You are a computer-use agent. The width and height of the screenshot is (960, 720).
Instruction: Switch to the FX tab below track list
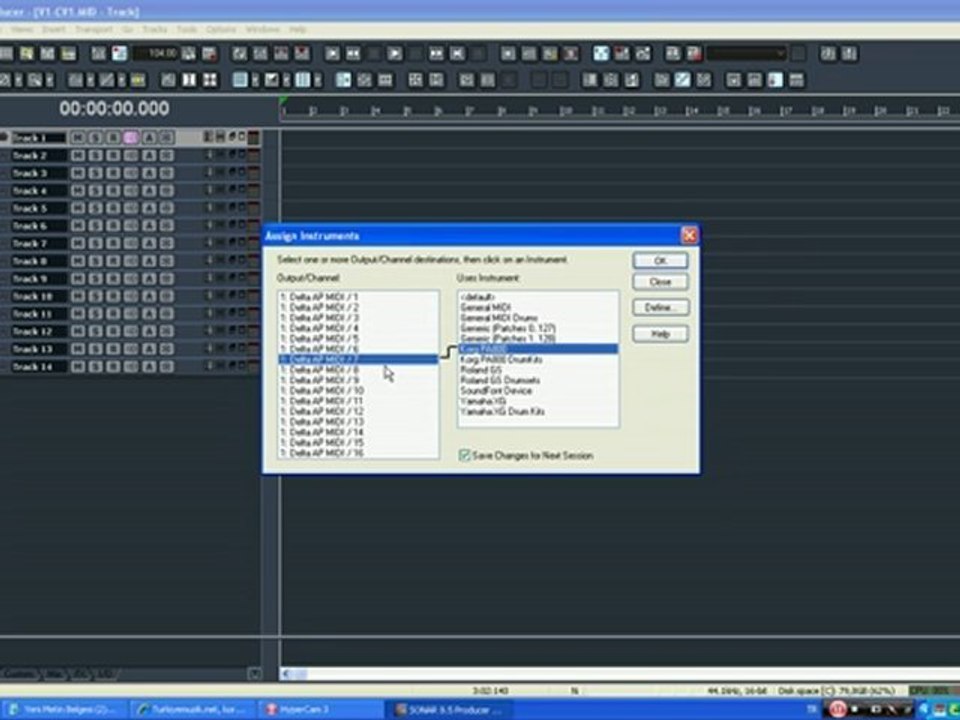[80, 675]
